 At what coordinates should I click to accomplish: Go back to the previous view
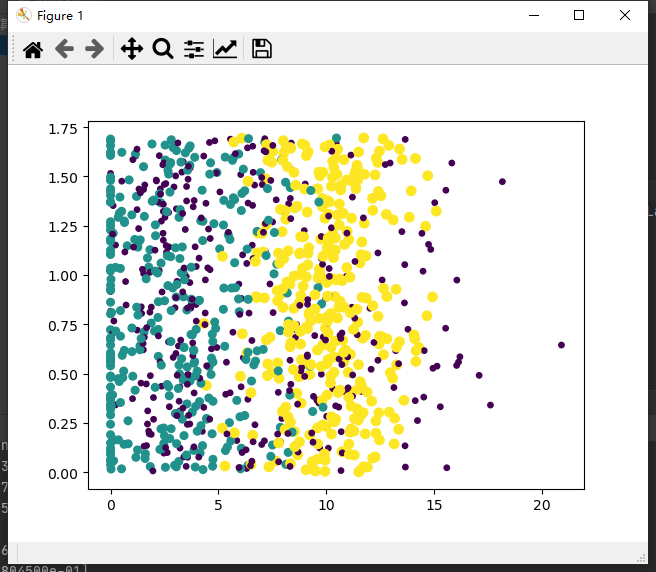(x=64, y=49)
